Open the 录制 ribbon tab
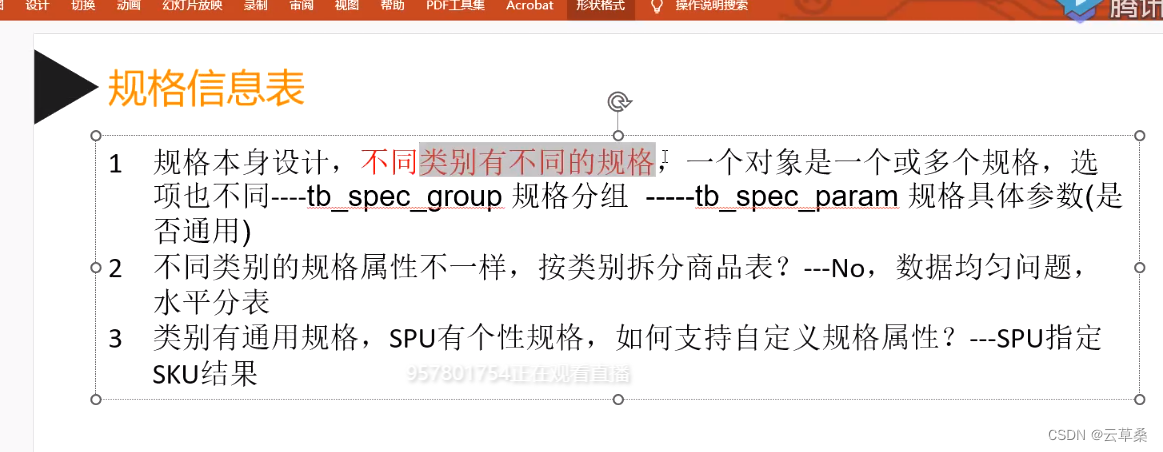 coord(256,6)
